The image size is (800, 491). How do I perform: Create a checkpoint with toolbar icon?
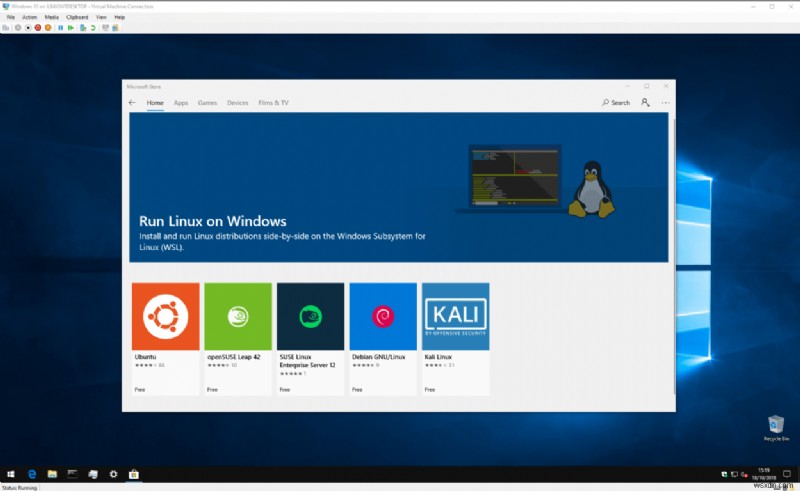(83, 28)
